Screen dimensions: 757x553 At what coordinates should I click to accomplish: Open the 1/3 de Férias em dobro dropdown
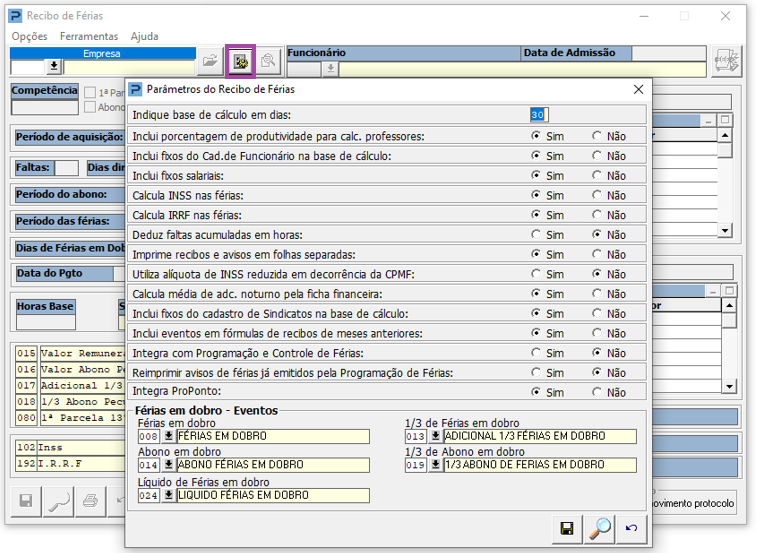point(435,436)
